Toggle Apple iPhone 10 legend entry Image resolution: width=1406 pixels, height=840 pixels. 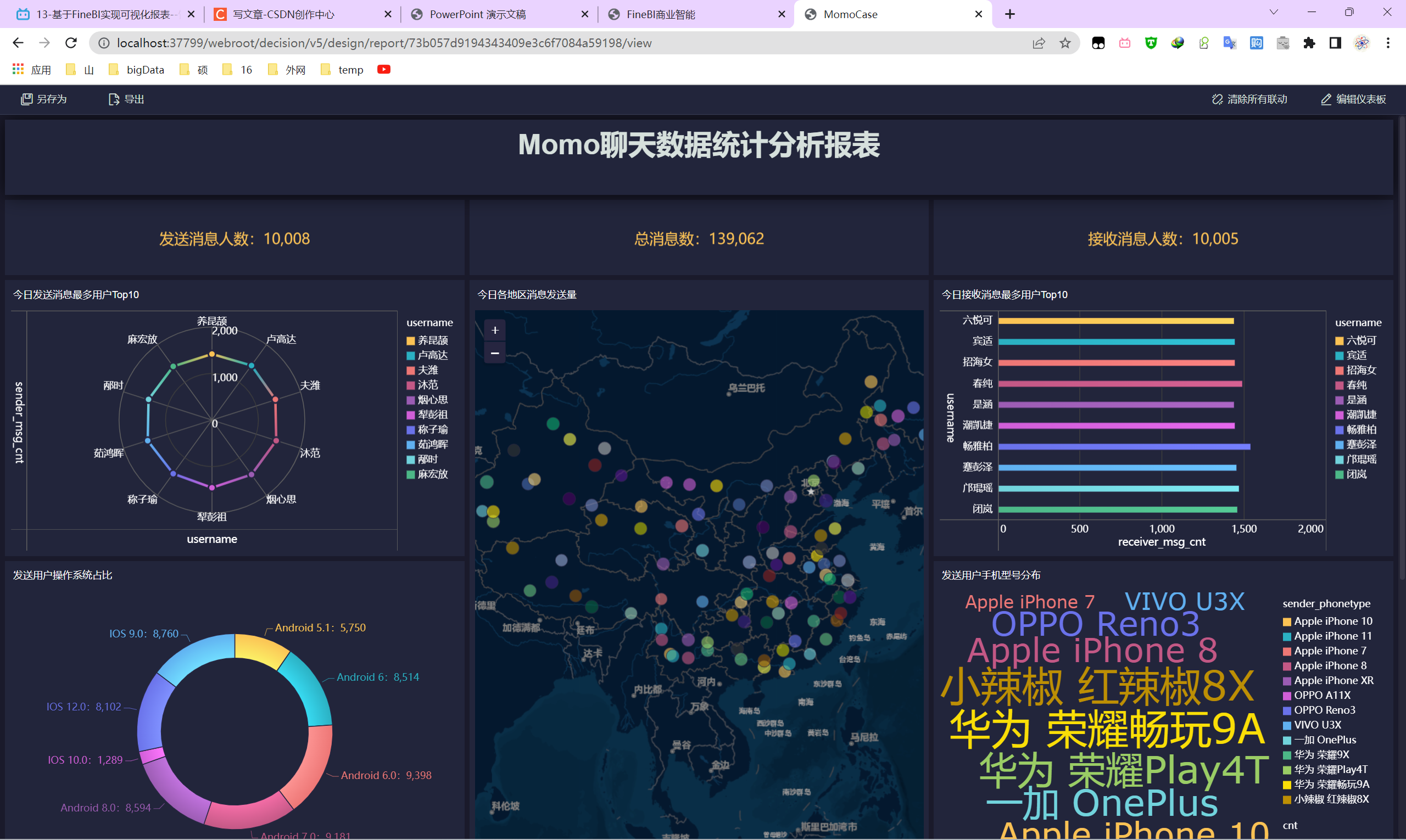(1327, 621)
